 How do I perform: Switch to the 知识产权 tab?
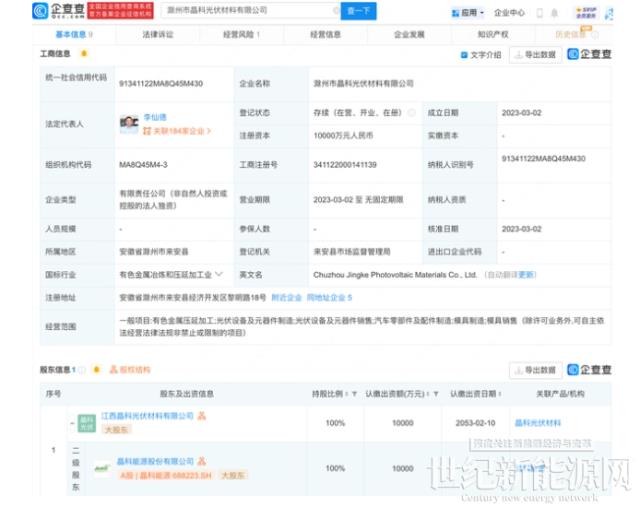(493, 34)
